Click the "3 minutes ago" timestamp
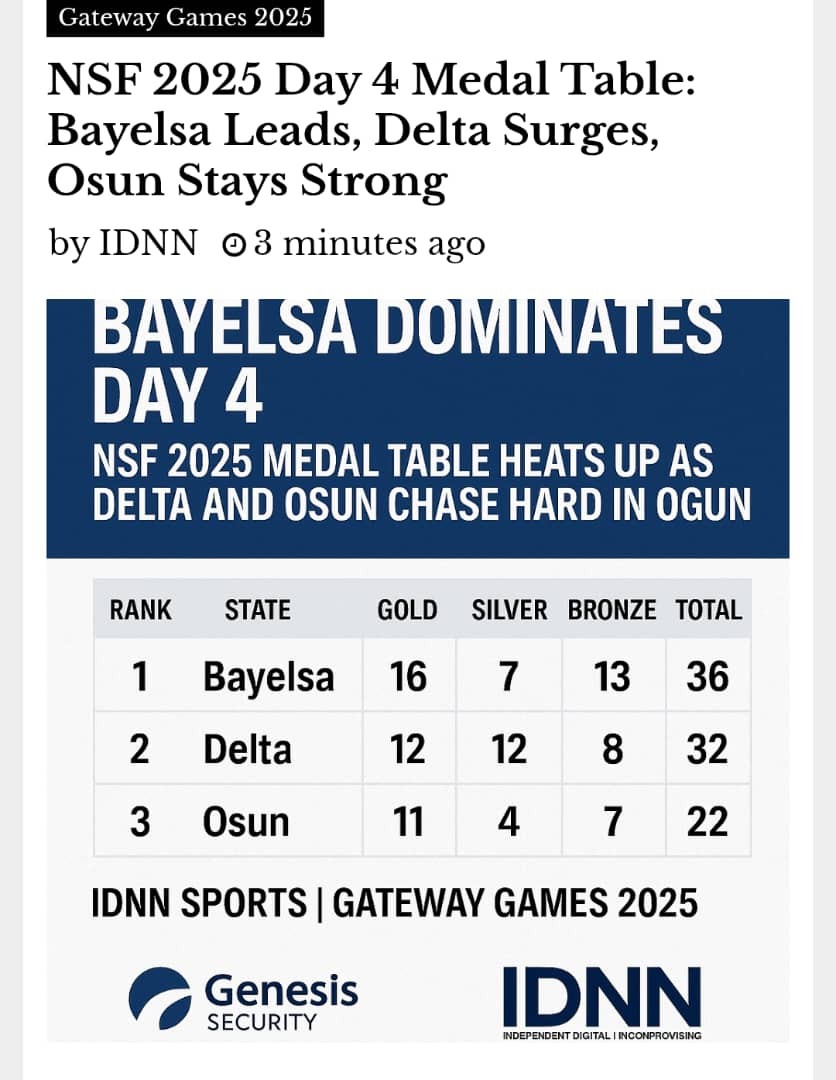The height and width of the screenshot is (1080, 836). (x=369, y=243)
